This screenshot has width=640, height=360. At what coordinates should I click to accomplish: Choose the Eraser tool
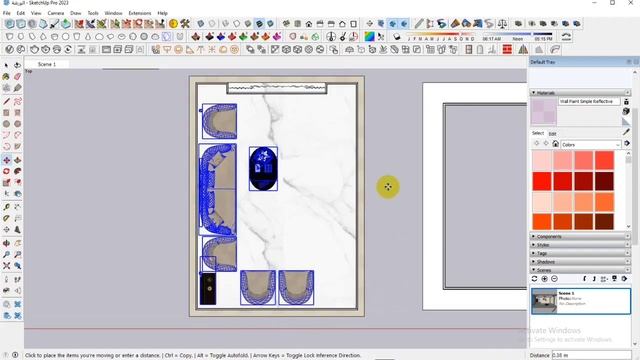(x=17, y=76)
